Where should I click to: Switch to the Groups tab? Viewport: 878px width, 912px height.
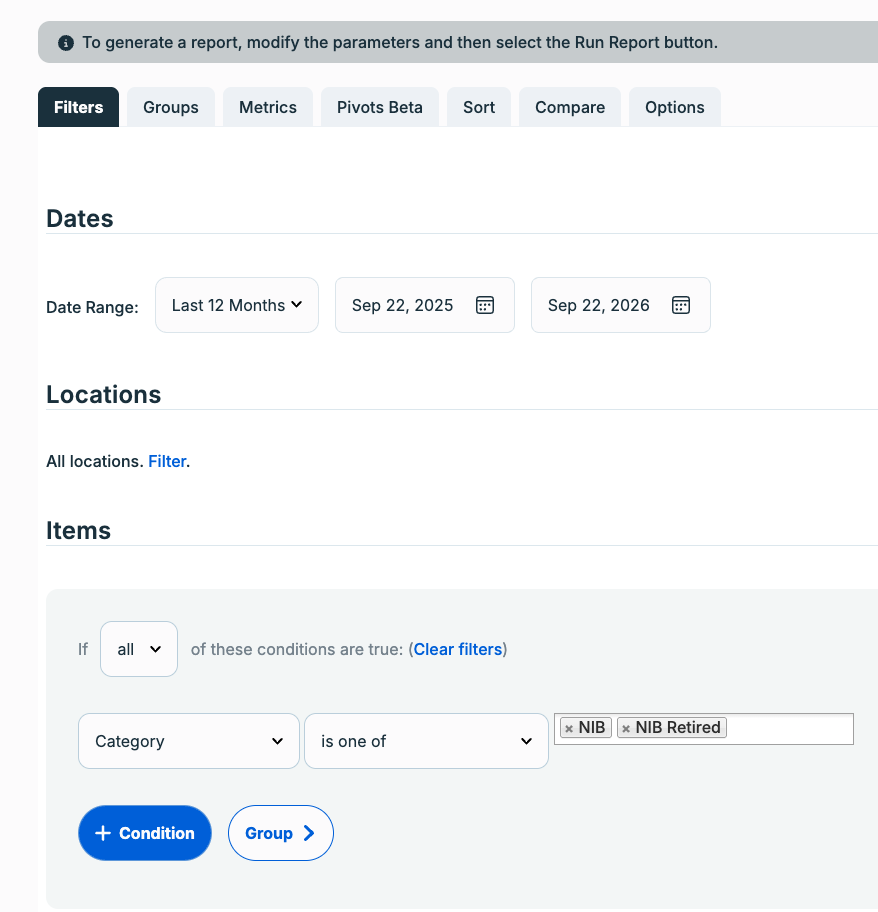pos(171,107)
